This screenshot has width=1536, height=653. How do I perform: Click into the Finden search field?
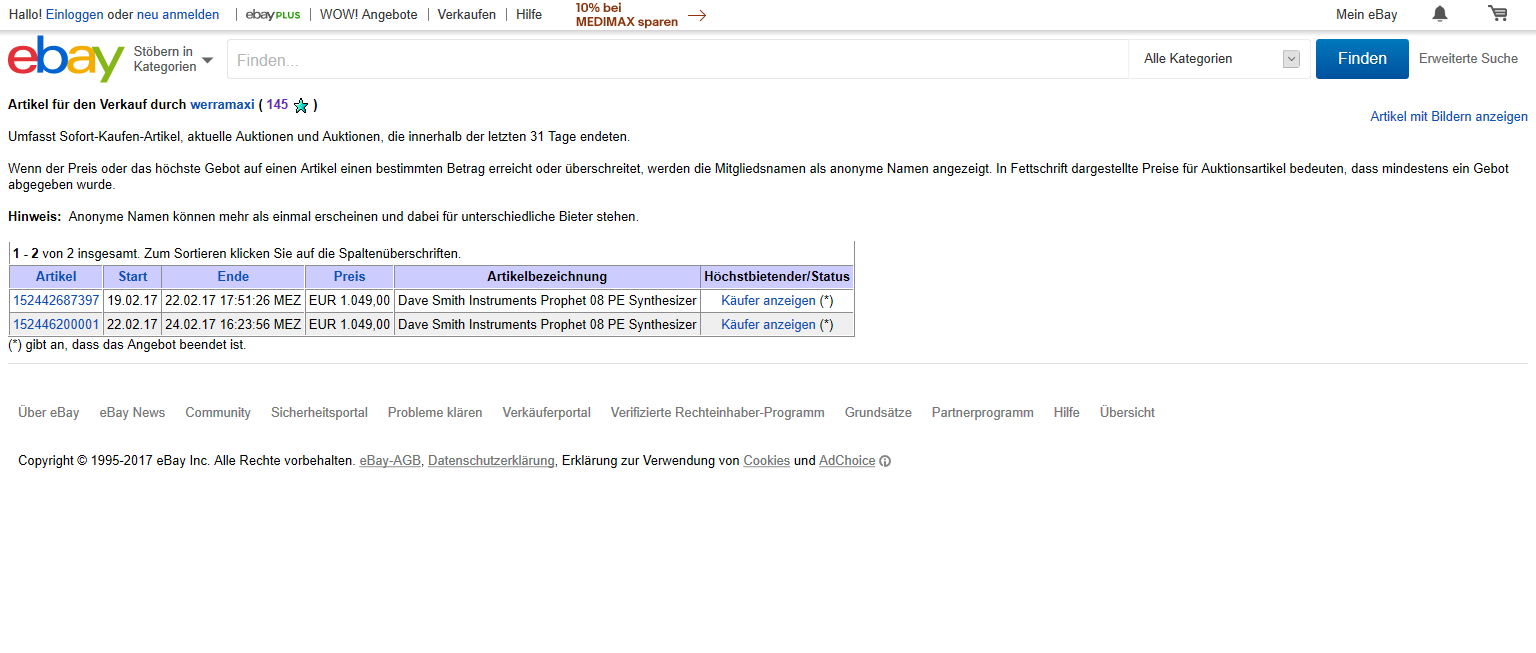tap(677, 60)
